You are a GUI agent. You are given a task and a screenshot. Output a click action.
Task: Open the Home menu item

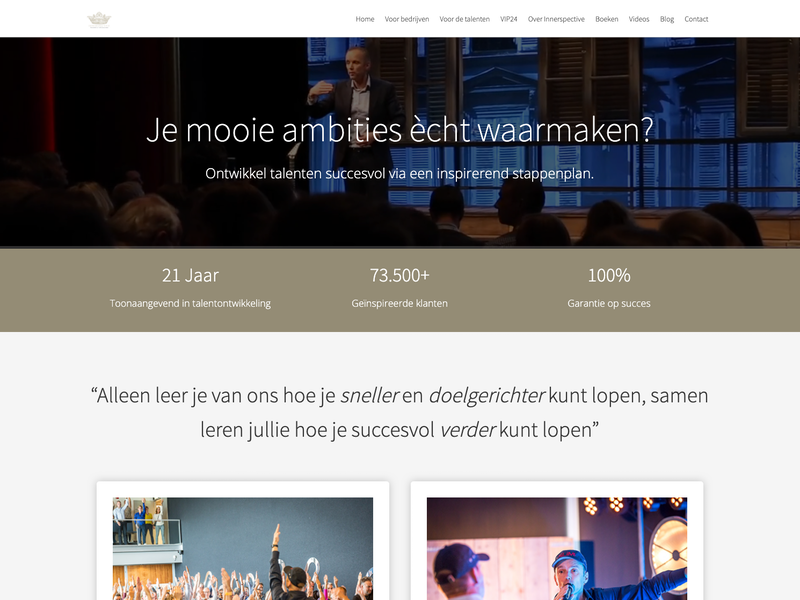365,19
